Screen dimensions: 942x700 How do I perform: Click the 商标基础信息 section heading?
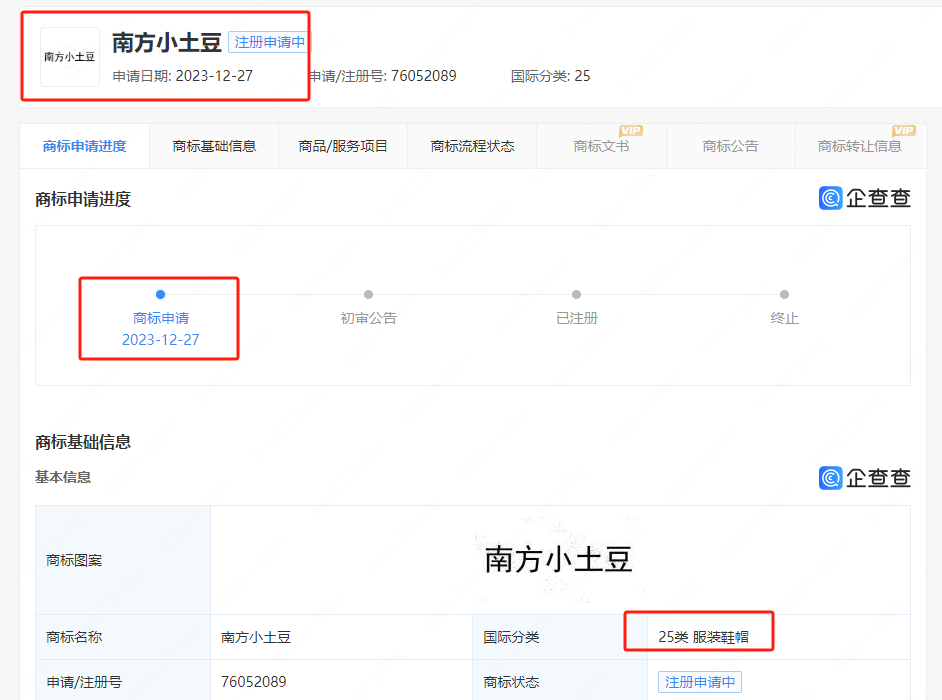click(x=83, y=442)
